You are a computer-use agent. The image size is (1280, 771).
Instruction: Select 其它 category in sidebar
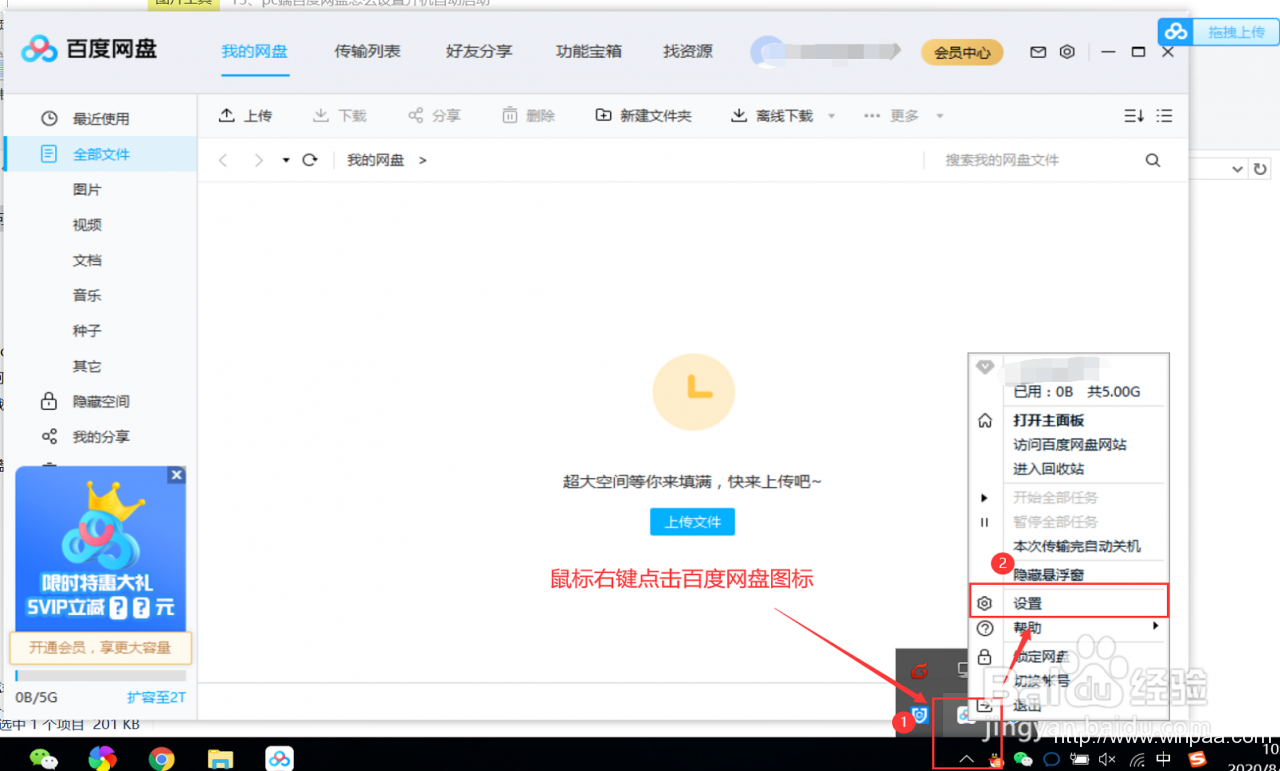tap(87, 366)
